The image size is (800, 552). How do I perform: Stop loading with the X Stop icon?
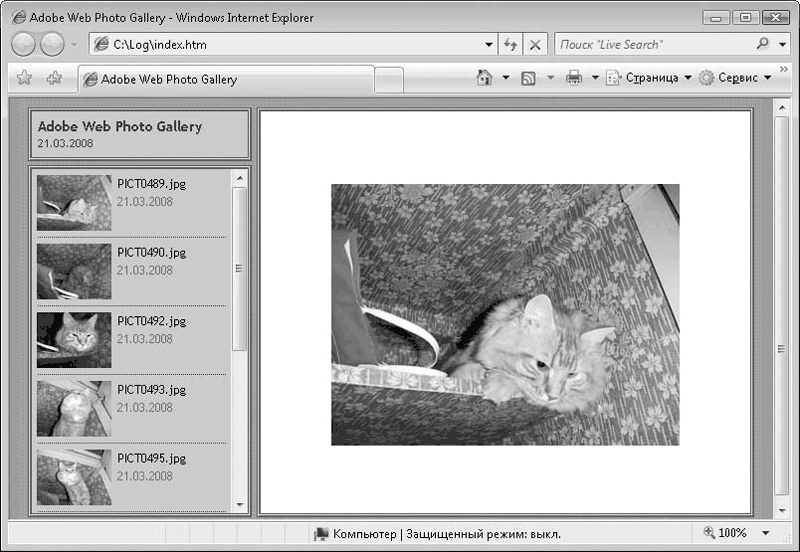[x=535, y=45]
